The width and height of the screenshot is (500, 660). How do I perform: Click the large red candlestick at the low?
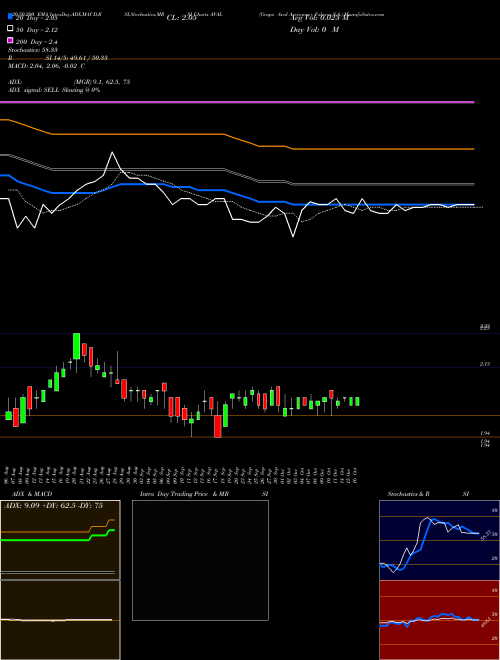coord(218,426)
